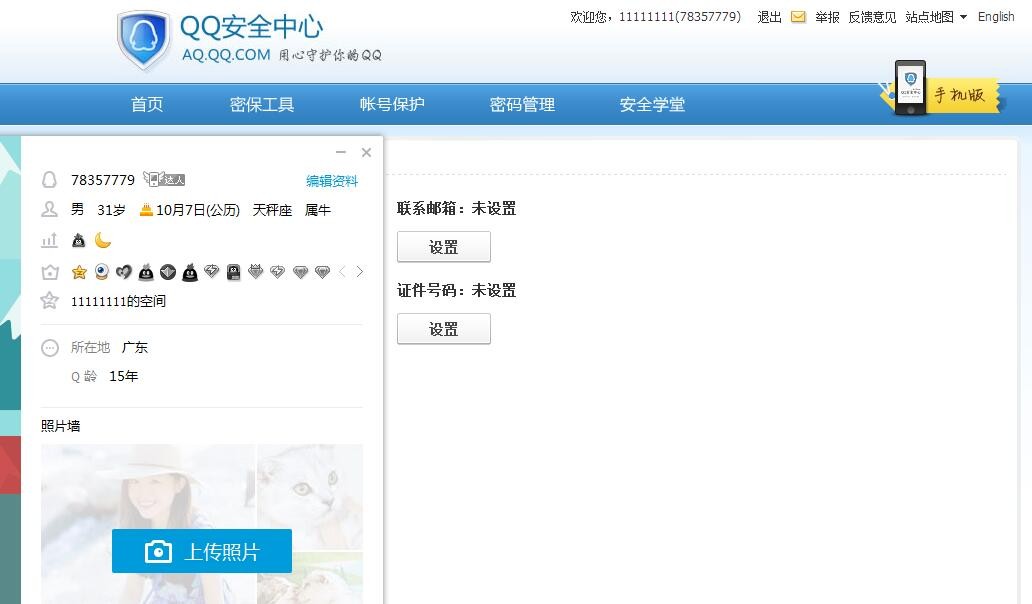Screen dimensions: 1032x604
Task: Click the crown outline icon before badges
Action: click(x=50, y=272)
